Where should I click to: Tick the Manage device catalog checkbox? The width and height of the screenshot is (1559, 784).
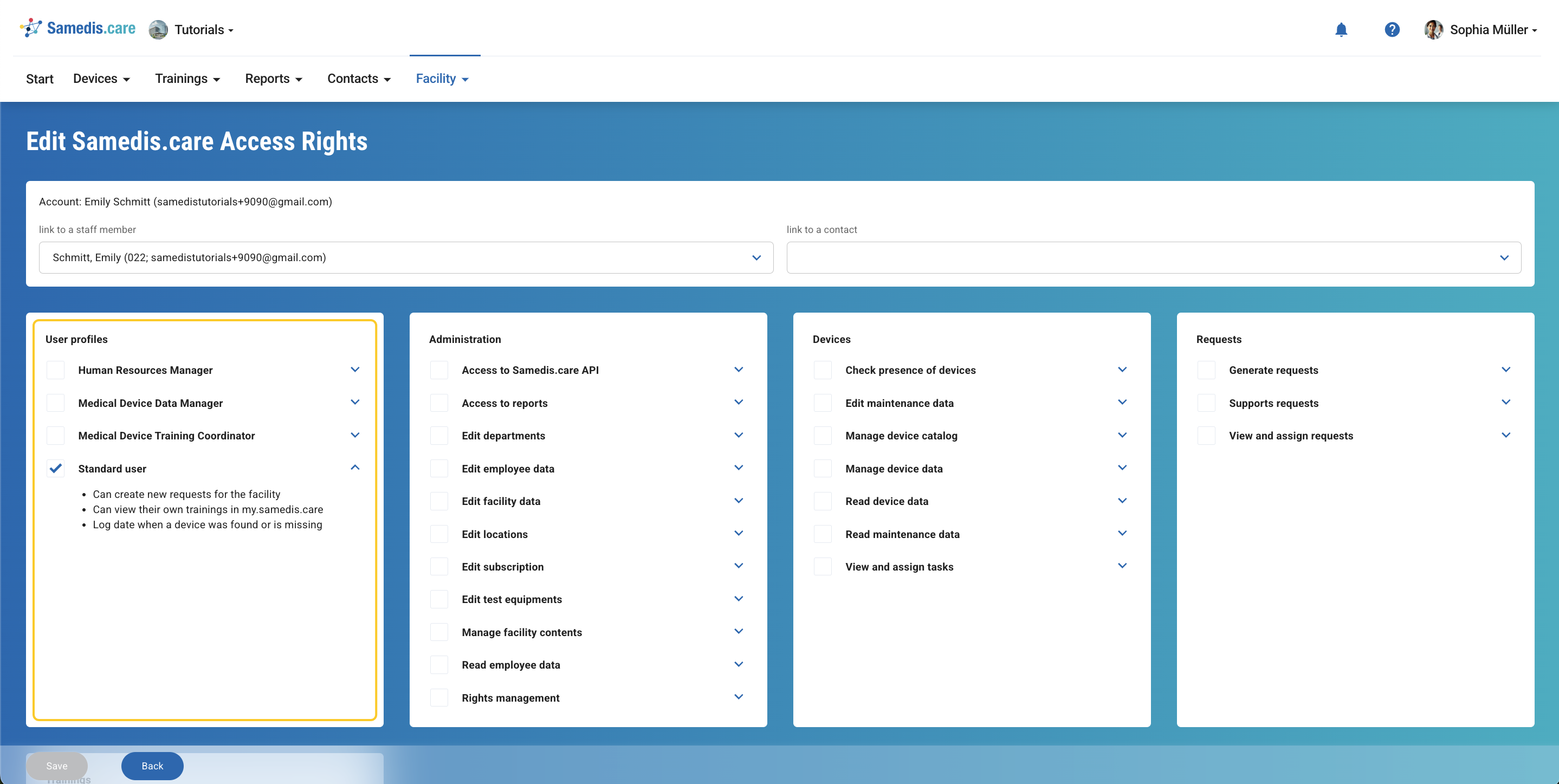pyautogui.click(x=823, y=436)
